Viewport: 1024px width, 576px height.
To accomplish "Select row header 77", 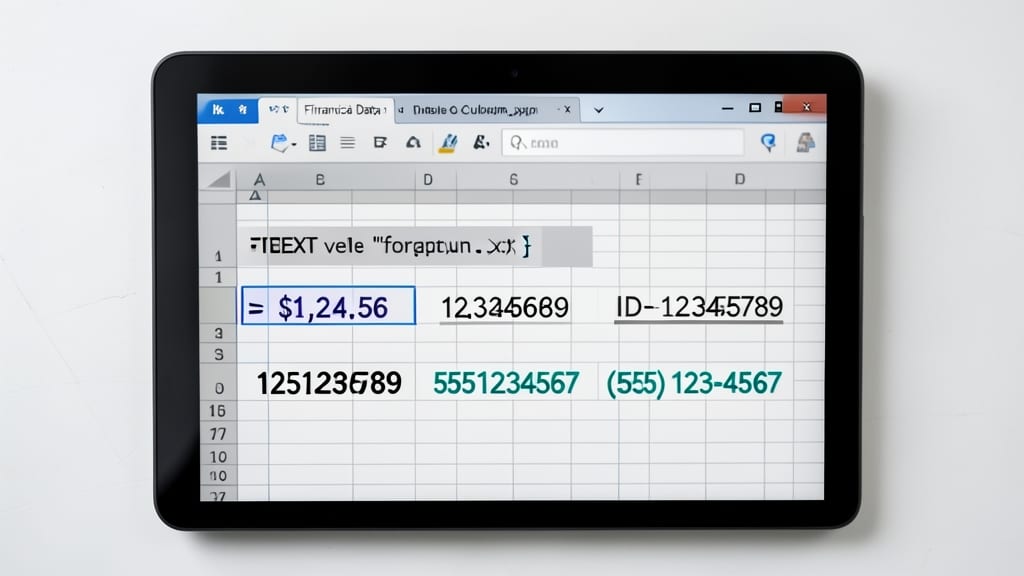I will tap(217, 434).
